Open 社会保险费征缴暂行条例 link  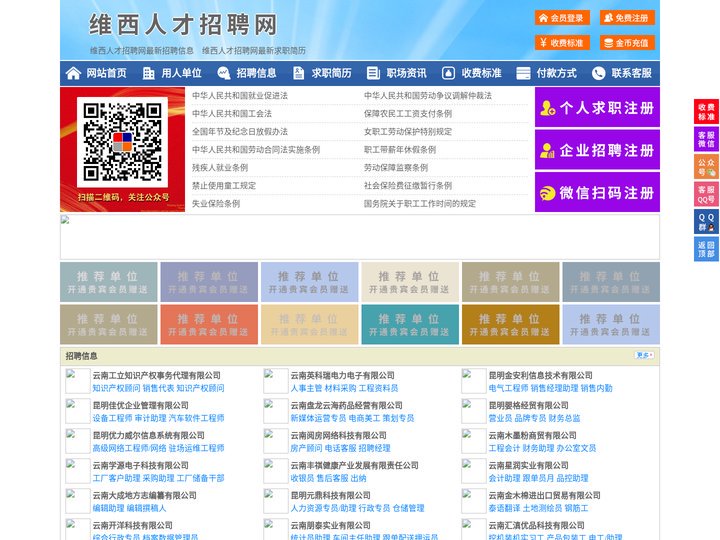click(x=408, y=186)
